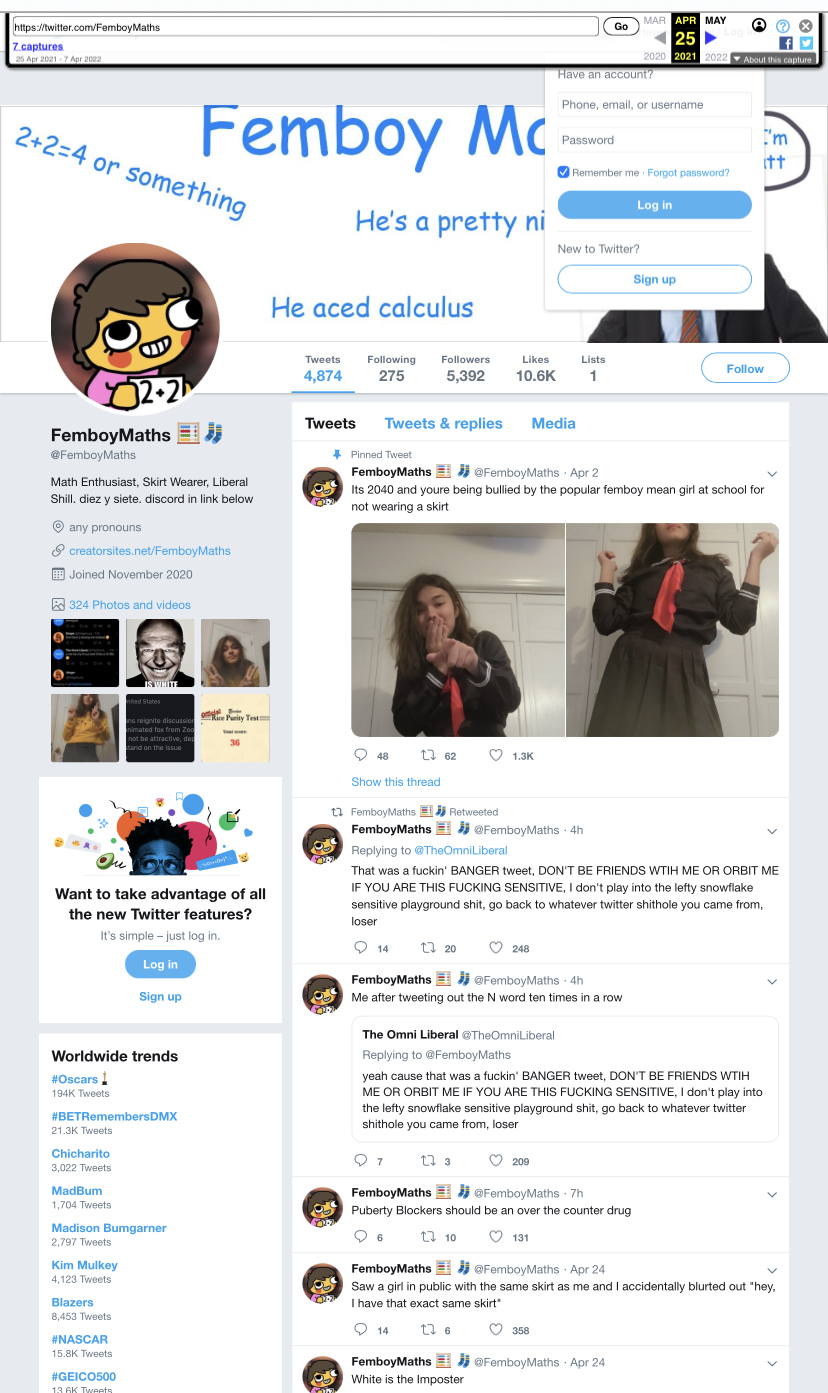The height and width of the screenshot is (1393, 828).
Task: Open the creatorsites.net/FemboyMaths link
Action: click(x=150, y=551)
